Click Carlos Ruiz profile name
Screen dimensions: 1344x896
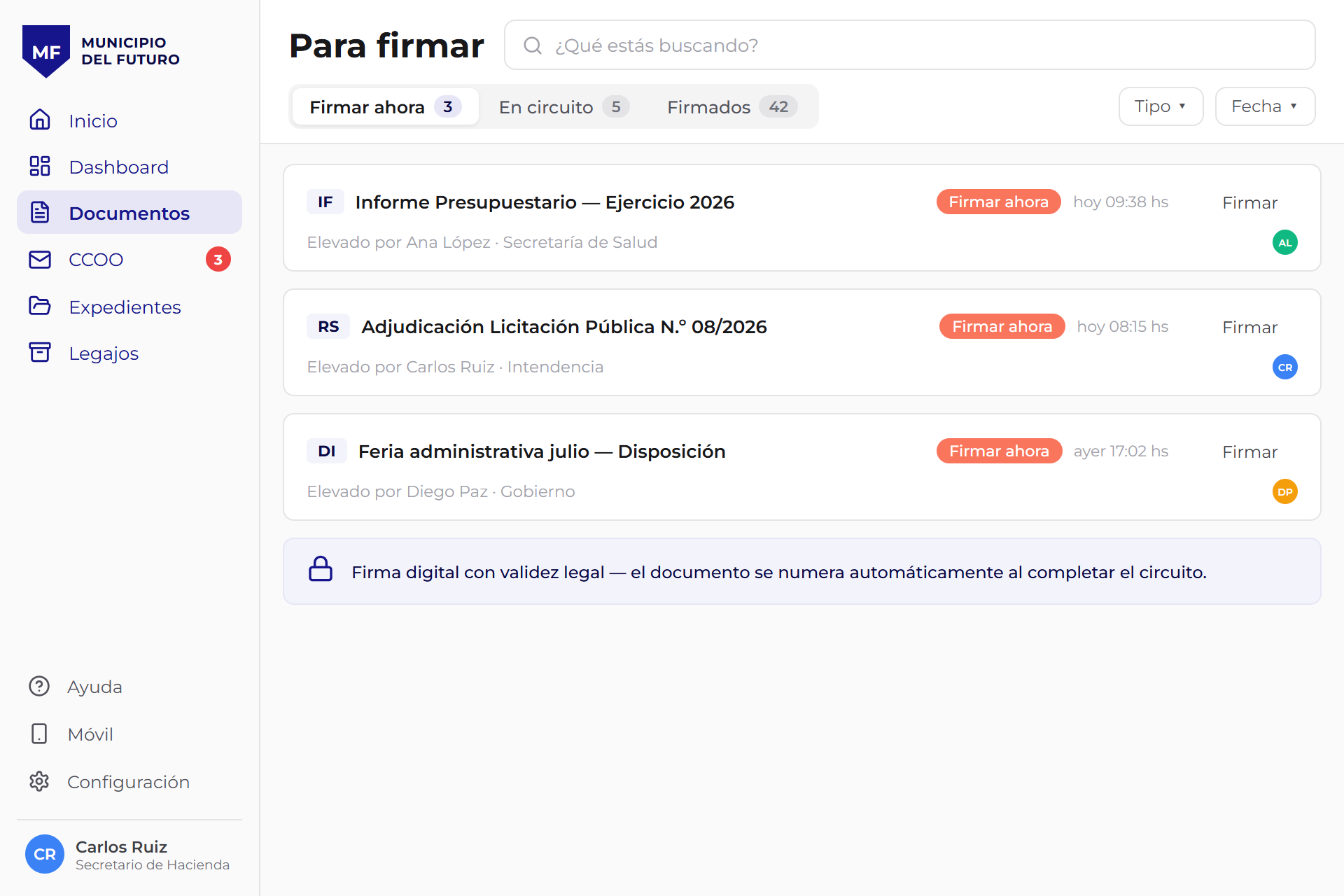[x=121, y=846]
